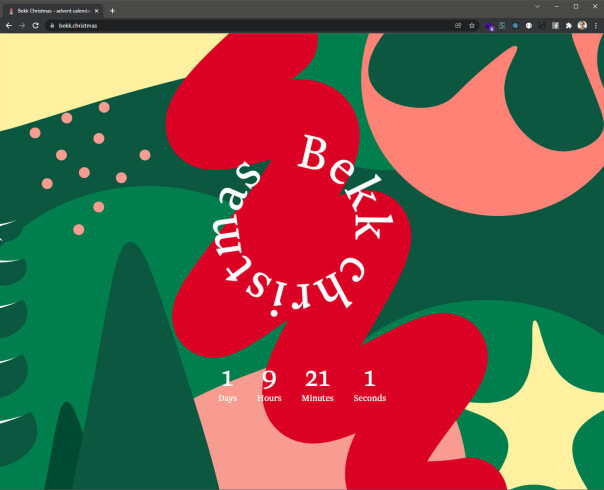The width and height of the screenshot is (604, 490).
Task: Bookmark this page with the star icon
Action: point(472,25)
